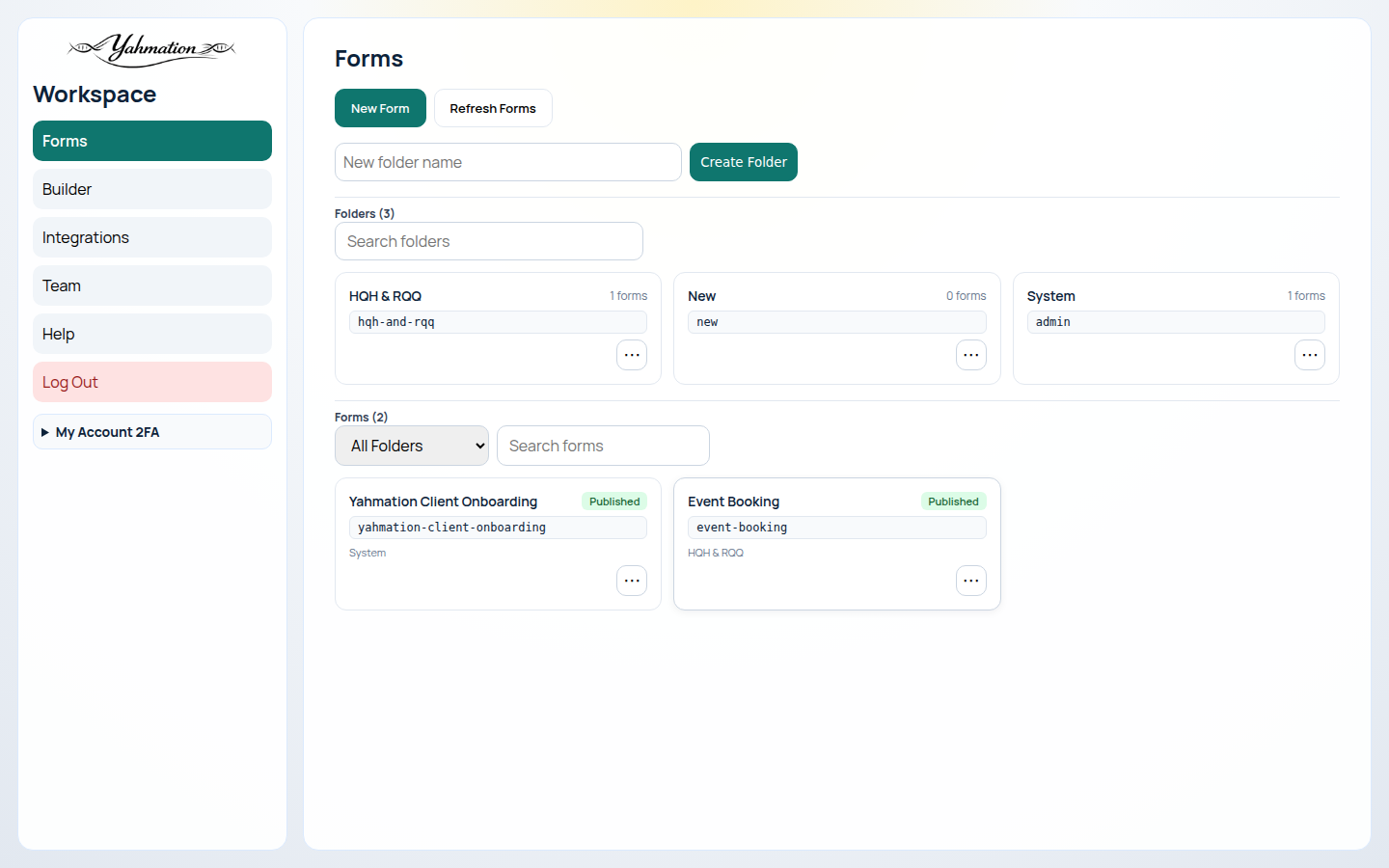The width and height of the screenshot is (1389, 868).
Task: Open the All Folders filter dropdown
Action: (x=412, y=446)
